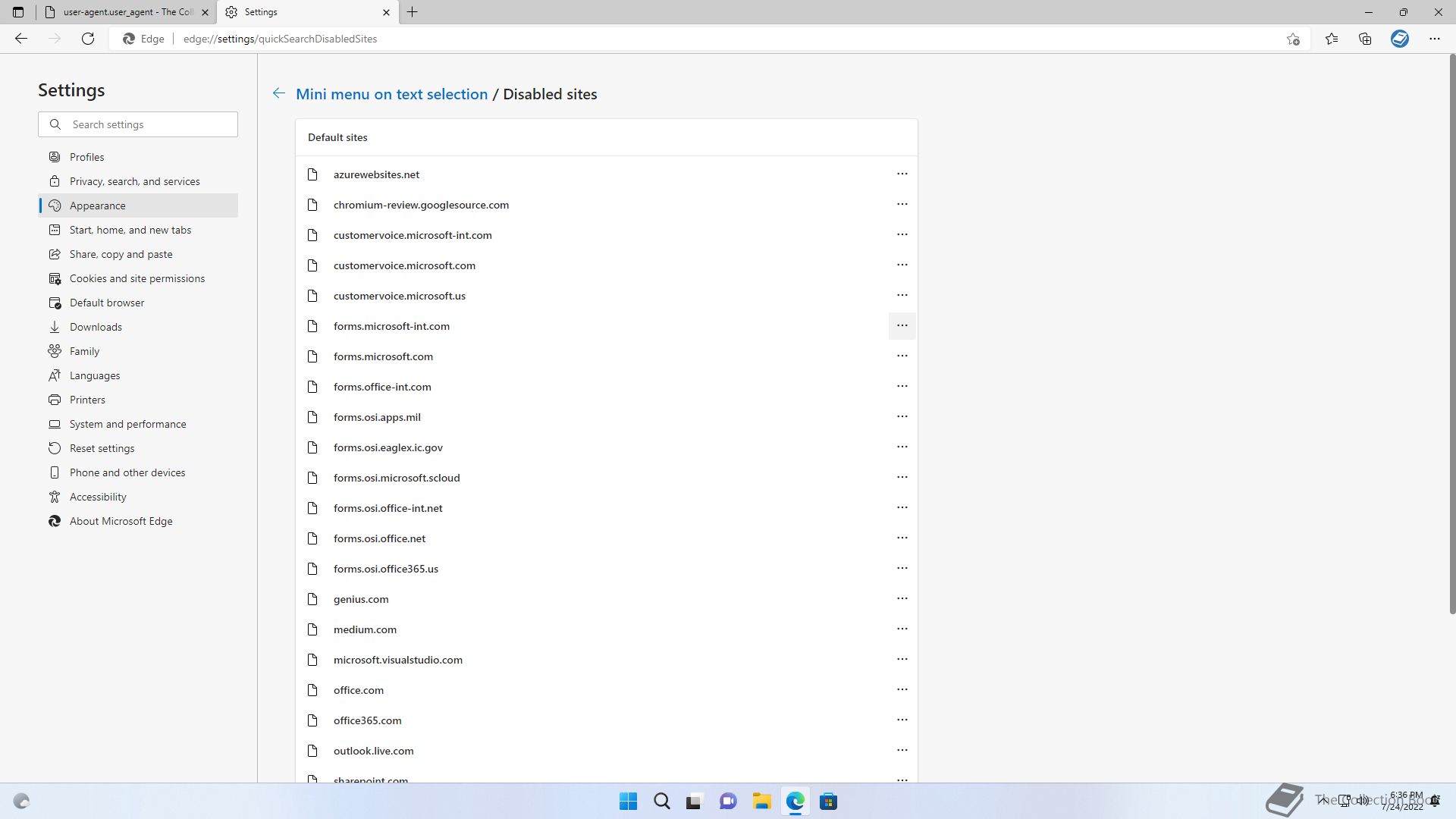
Task: Select Appearance in settings sidebar
Action: (138, 206)
